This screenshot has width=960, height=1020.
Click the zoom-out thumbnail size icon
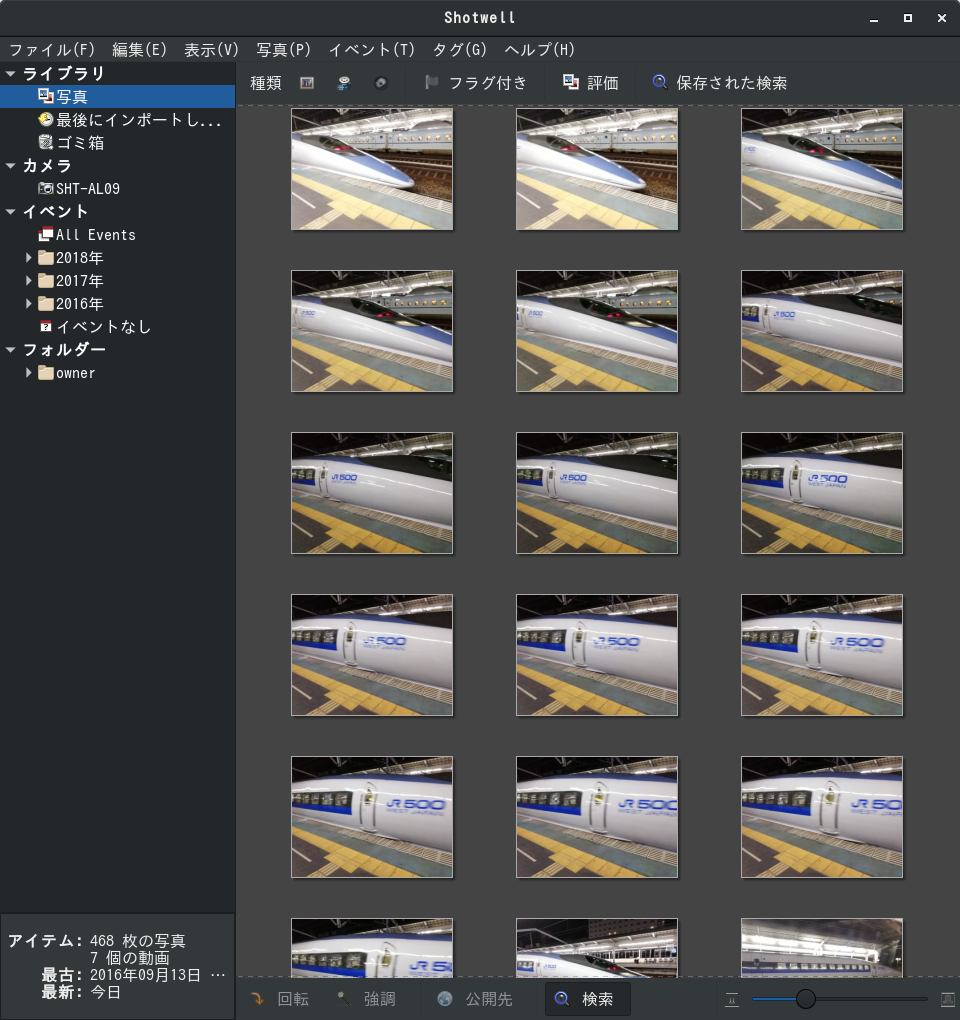(x=732, y=999)
